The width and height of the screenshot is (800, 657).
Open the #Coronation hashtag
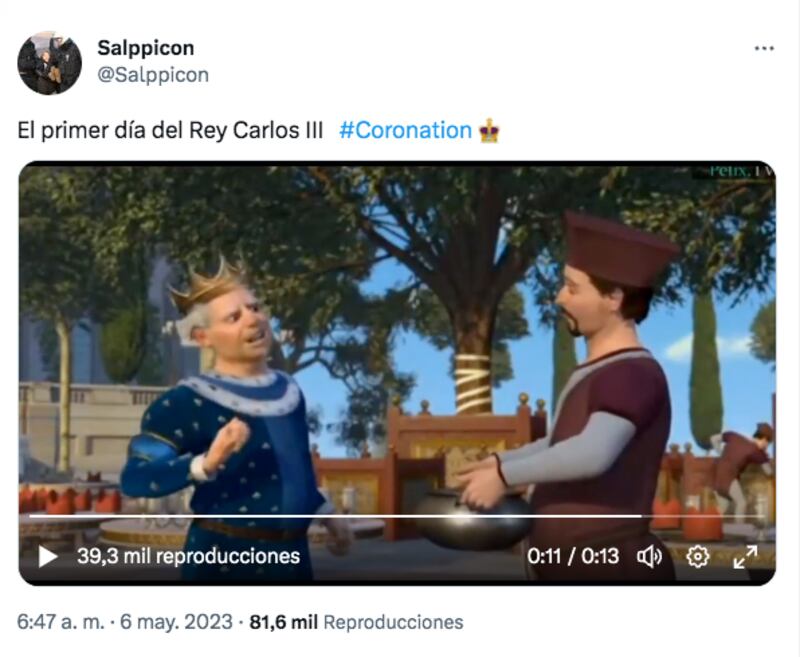click(406, 130)
